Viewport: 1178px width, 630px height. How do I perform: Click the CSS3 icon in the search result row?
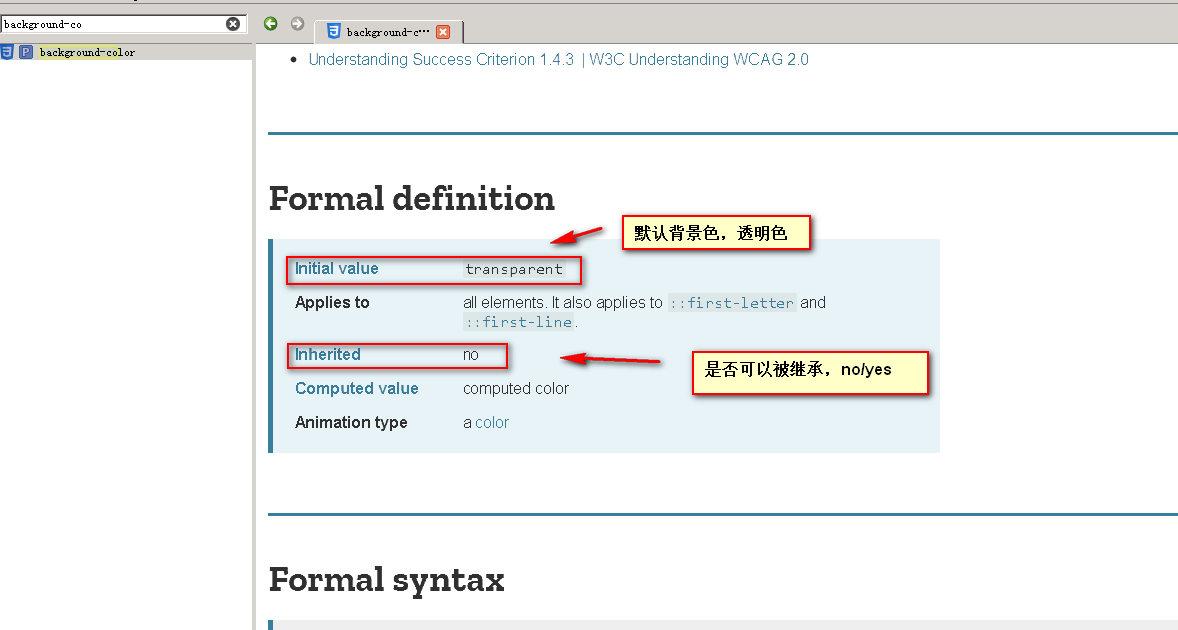8,52
